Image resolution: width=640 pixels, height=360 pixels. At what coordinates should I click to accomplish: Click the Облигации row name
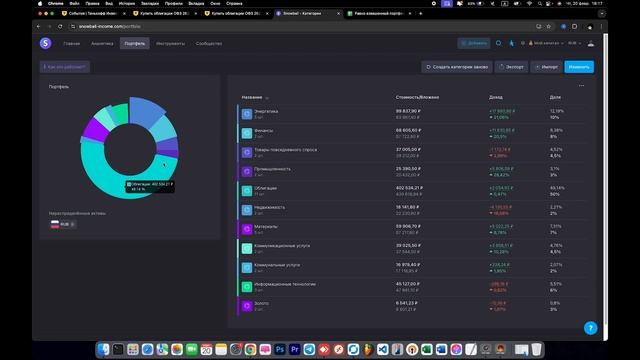(265, 188)
